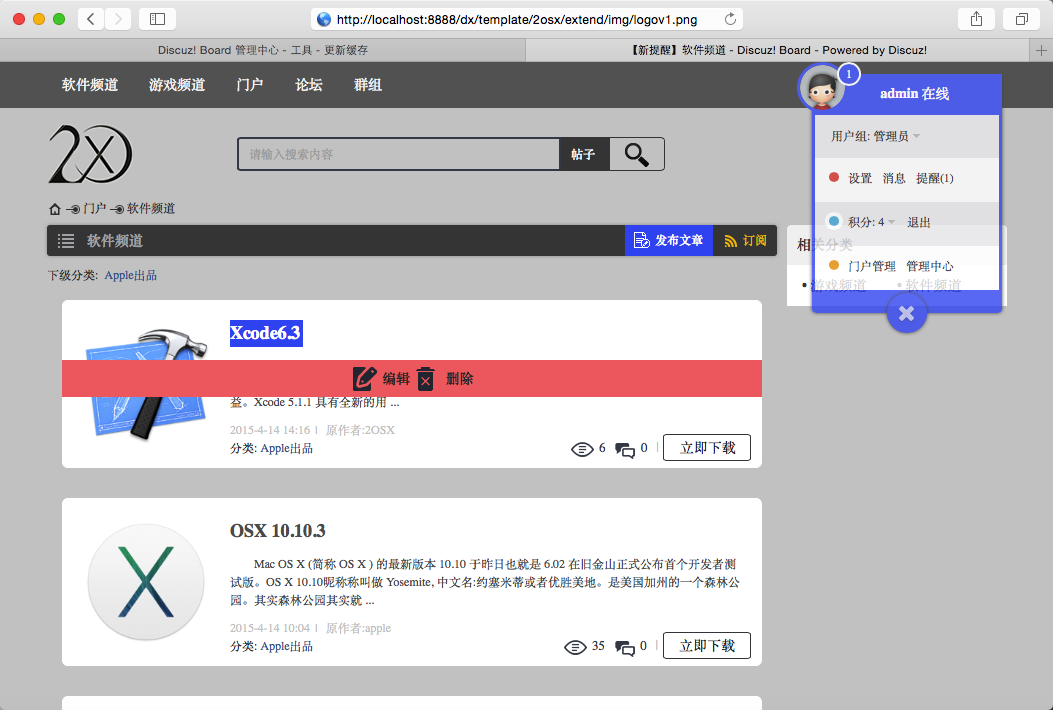1053x710 pixels.
Task: Click the Xcode hammer thumbnail
Action: click(x=146, y=384)
